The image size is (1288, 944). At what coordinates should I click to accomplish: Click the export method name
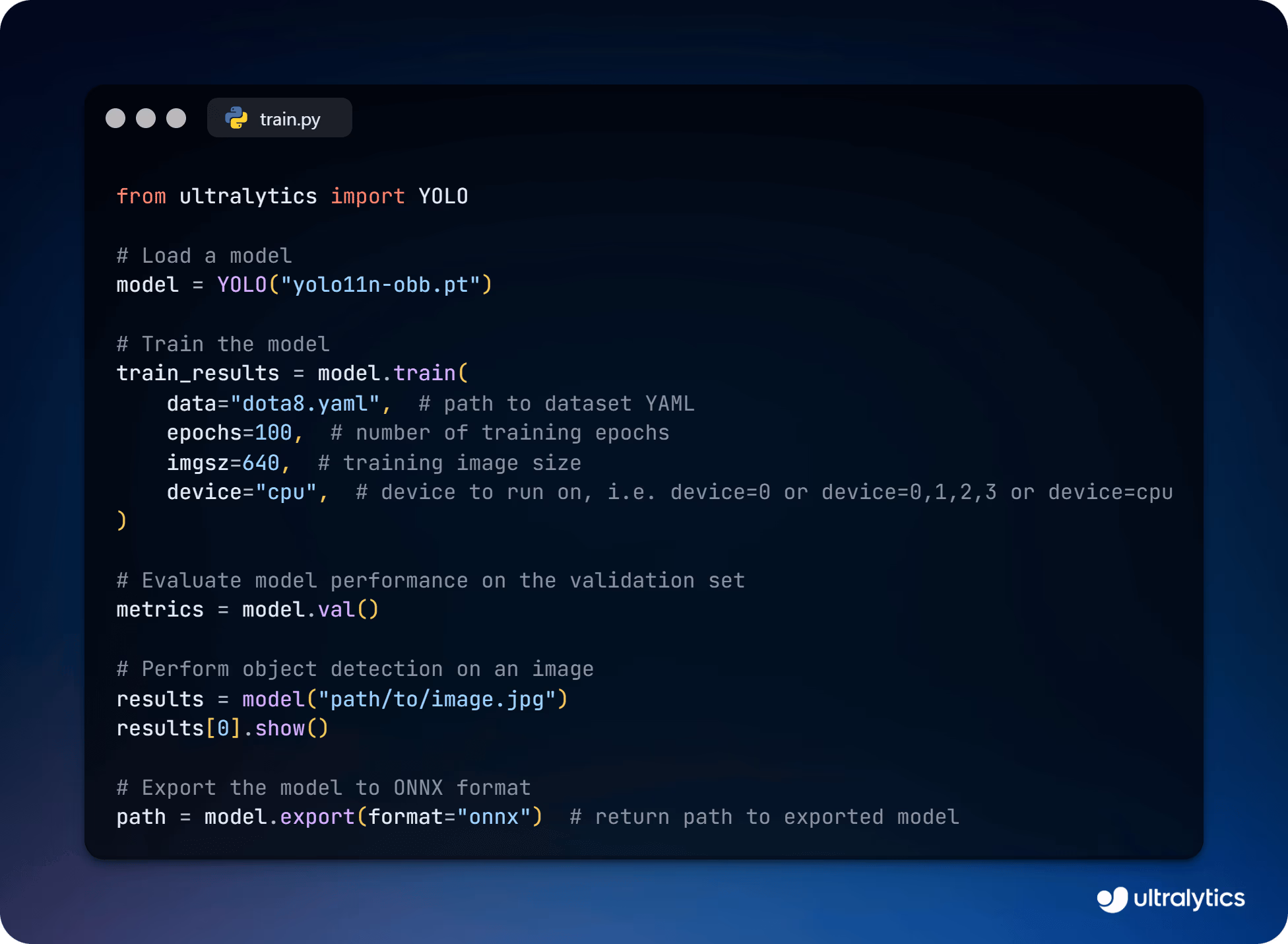click(x=317, y=817)
